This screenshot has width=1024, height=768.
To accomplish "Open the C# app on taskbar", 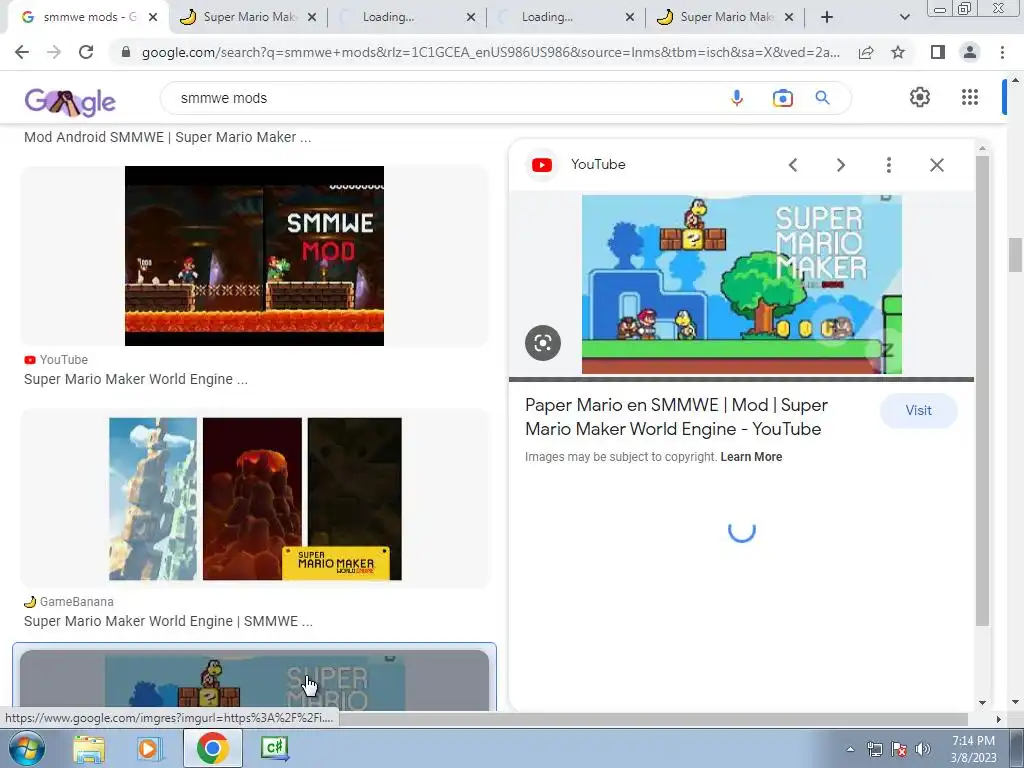I will pos(275,748).
